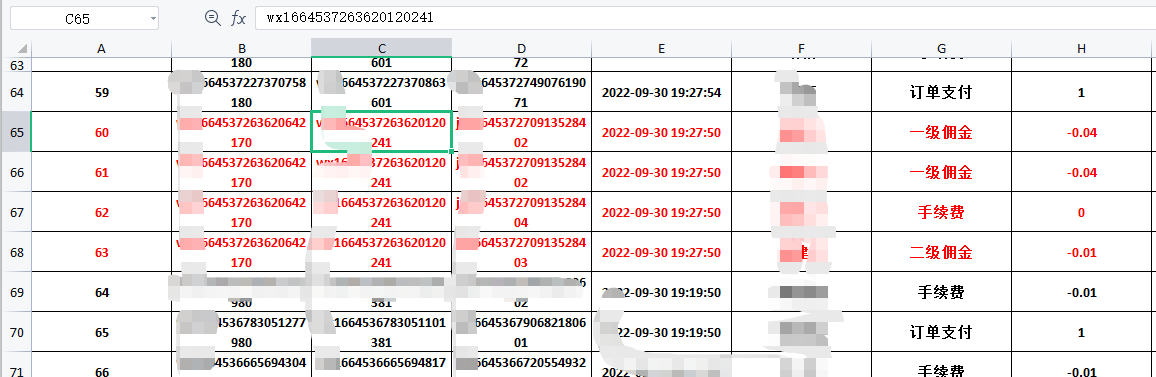Click cell D68 ending in 03
This screenshot has width=1156, height=377.
click(521, 252)
